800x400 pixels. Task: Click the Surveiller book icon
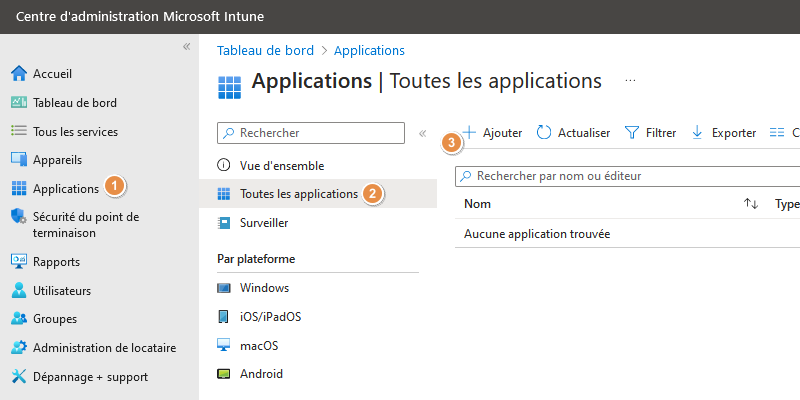(x=223, y=223)
